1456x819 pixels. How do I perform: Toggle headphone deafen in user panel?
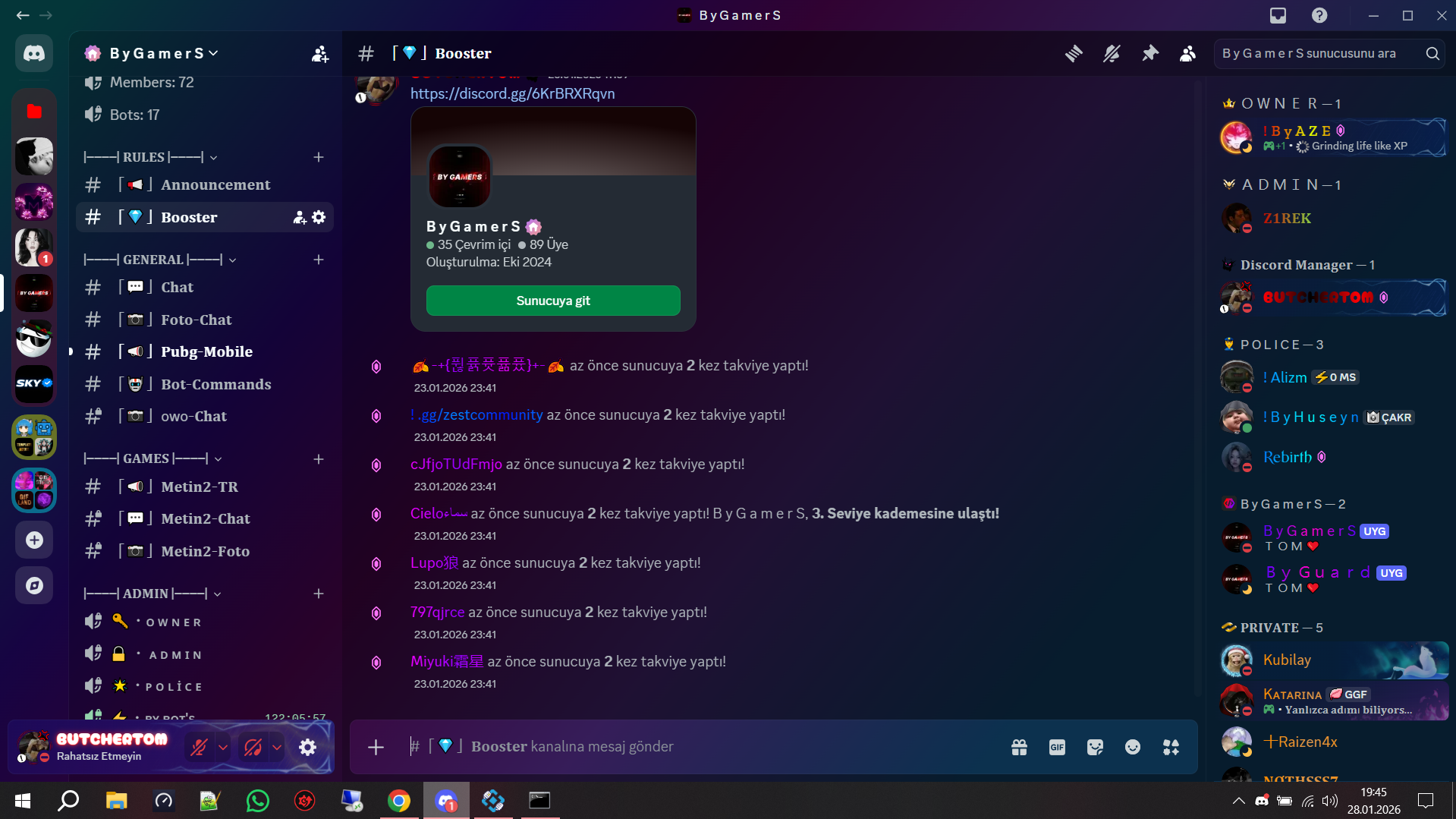(x=253, y=747)
